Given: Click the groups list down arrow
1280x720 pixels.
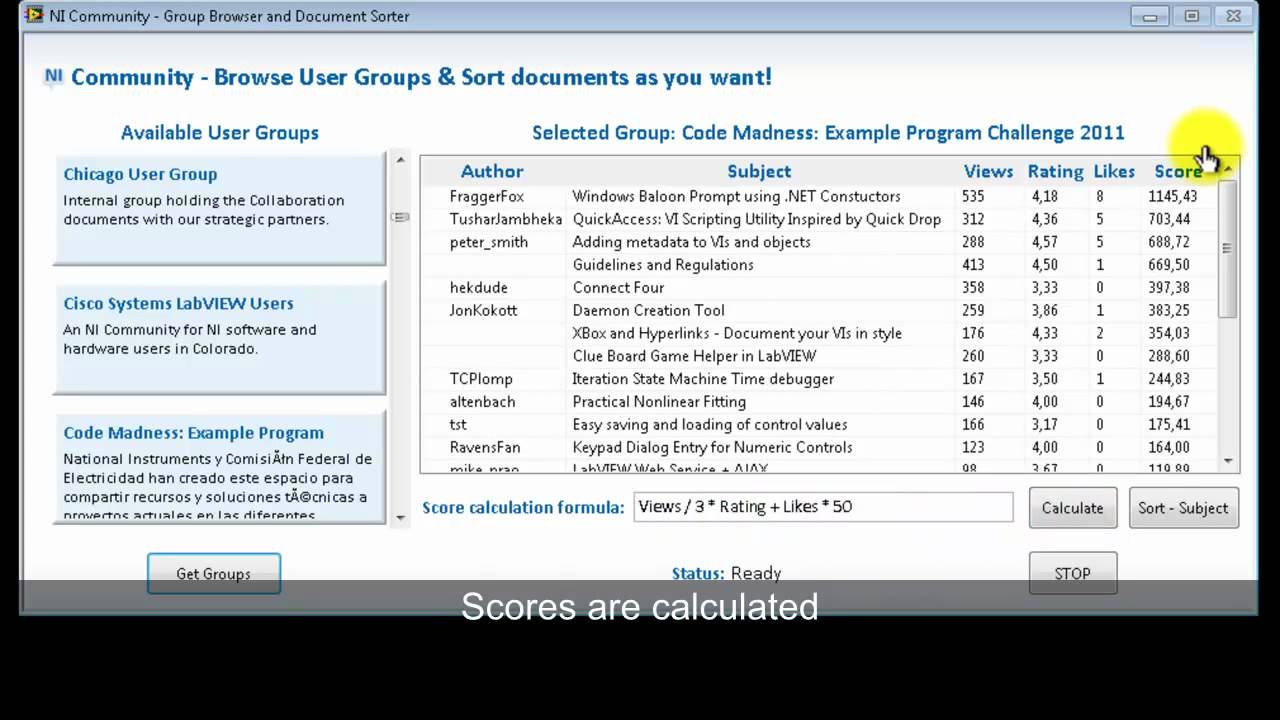Looking at the screenshot, I should point(400,517).
